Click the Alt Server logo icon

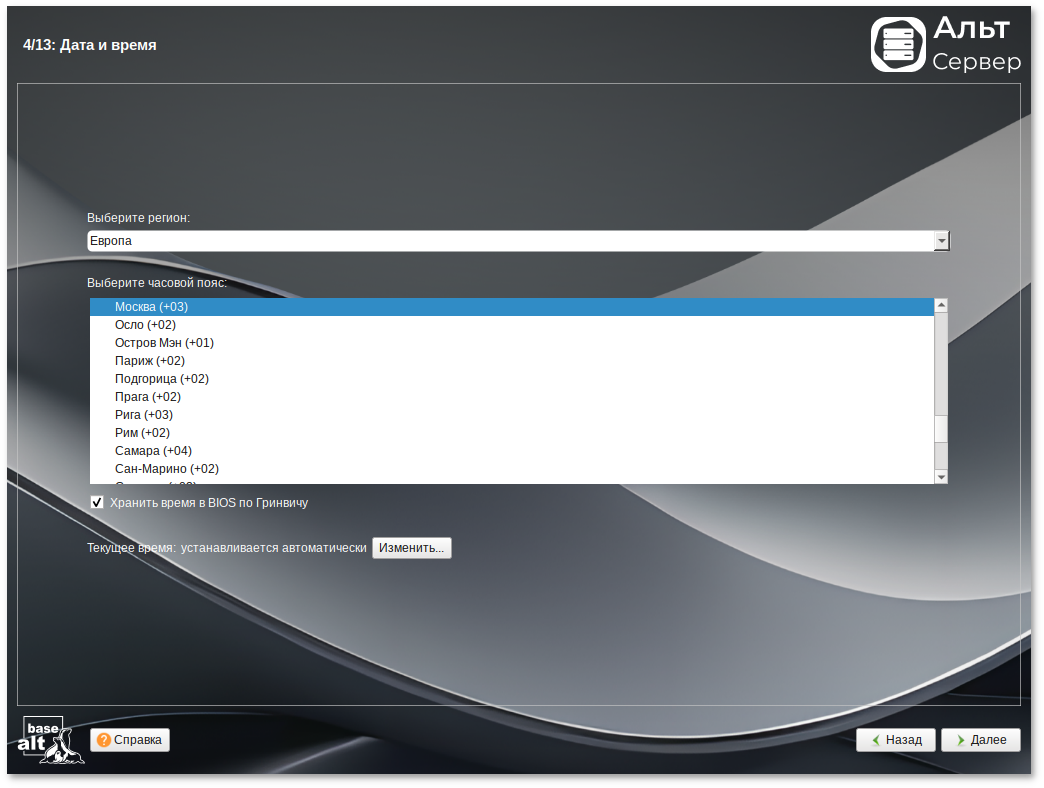coord(898,45)
